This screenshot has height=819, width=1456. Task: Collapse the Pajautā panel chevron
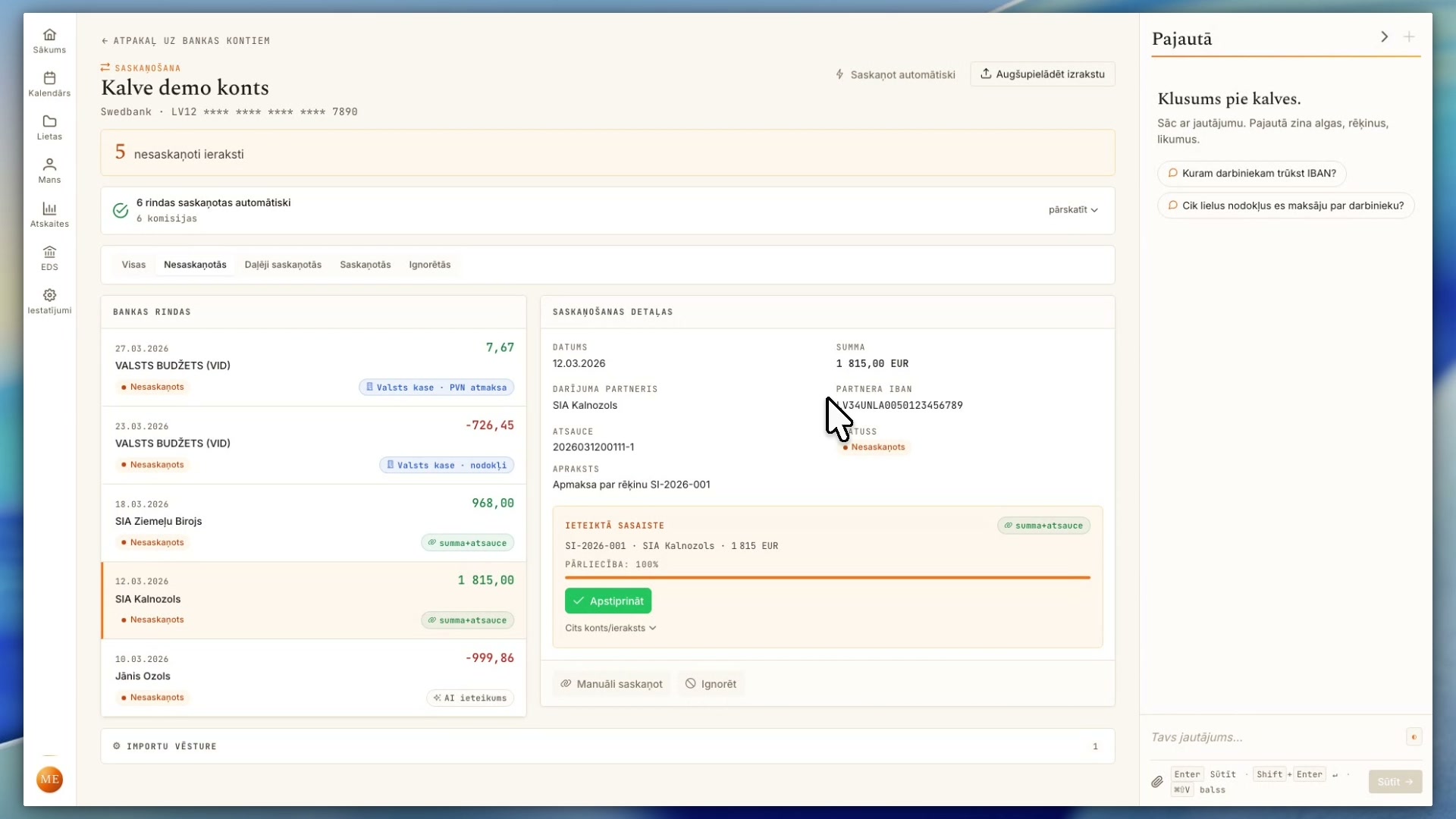click(x=1384, y=37)
